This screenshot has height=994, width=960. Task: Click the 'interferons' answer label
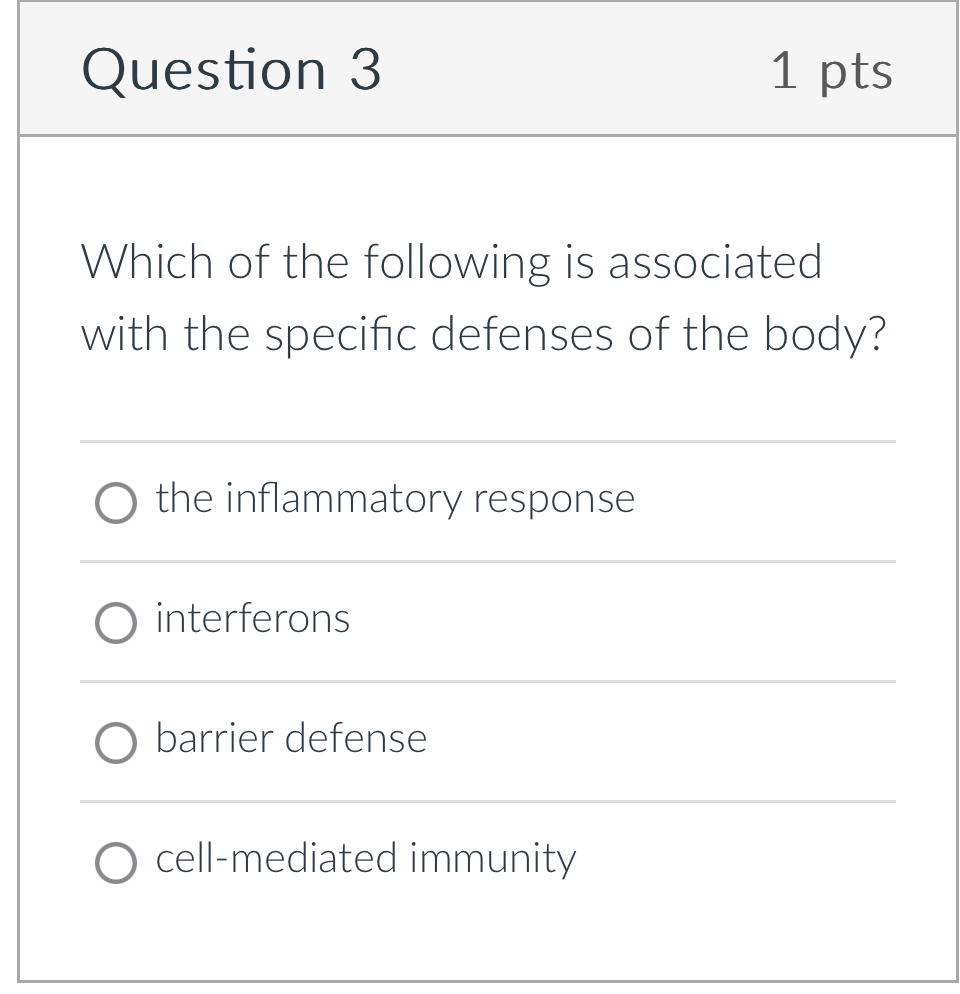252,618
